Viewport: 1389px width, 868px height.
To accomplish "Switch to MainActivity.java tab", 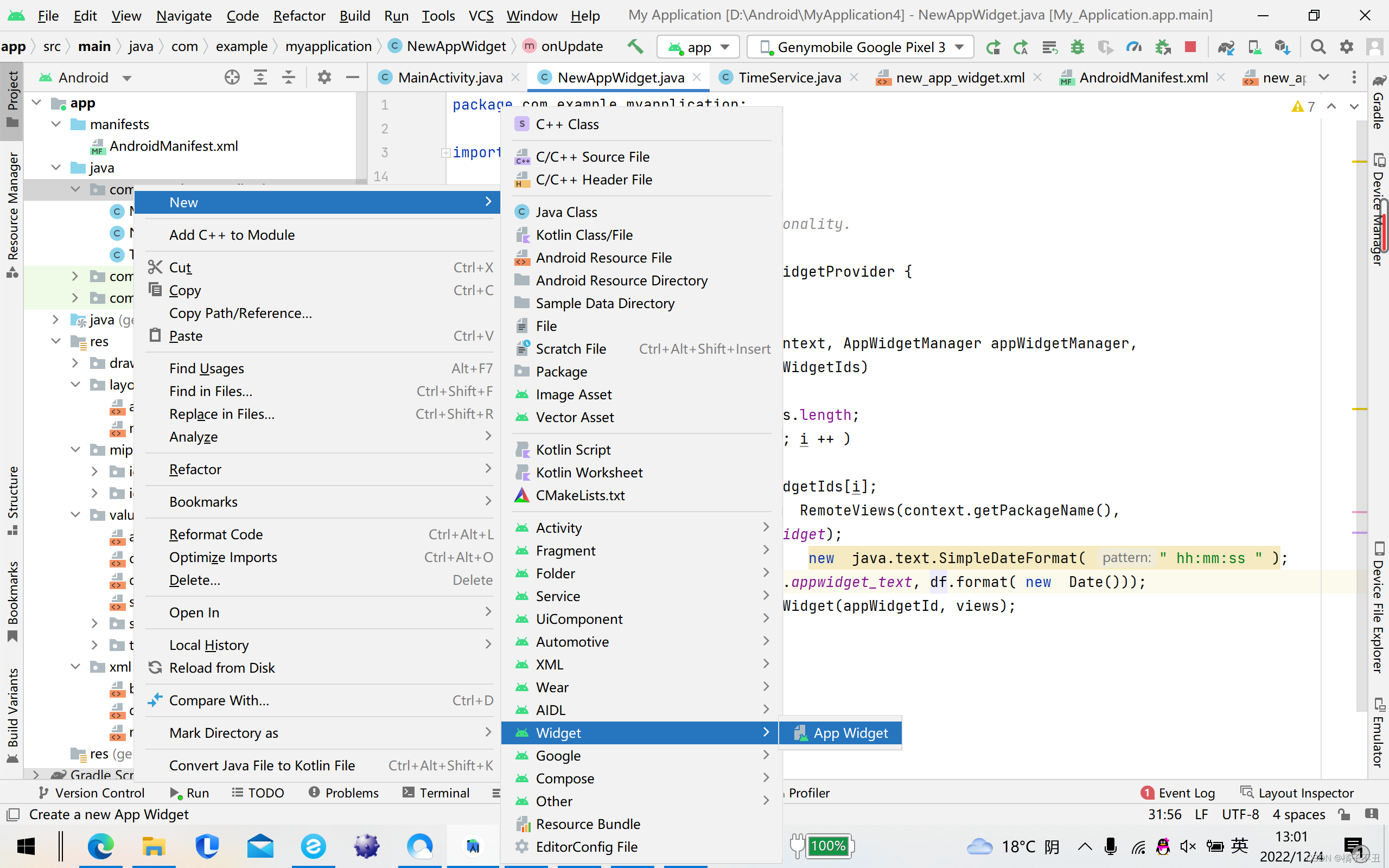I will [449, 77].
